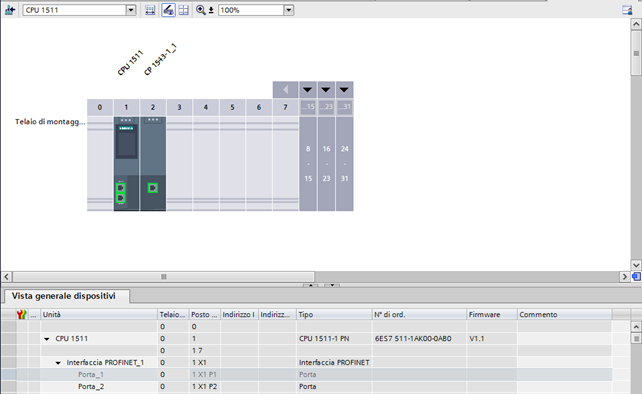This screenshot has width=642, height=394.
Task: Click the zoom magnifier icon
Action: (201, 10)
